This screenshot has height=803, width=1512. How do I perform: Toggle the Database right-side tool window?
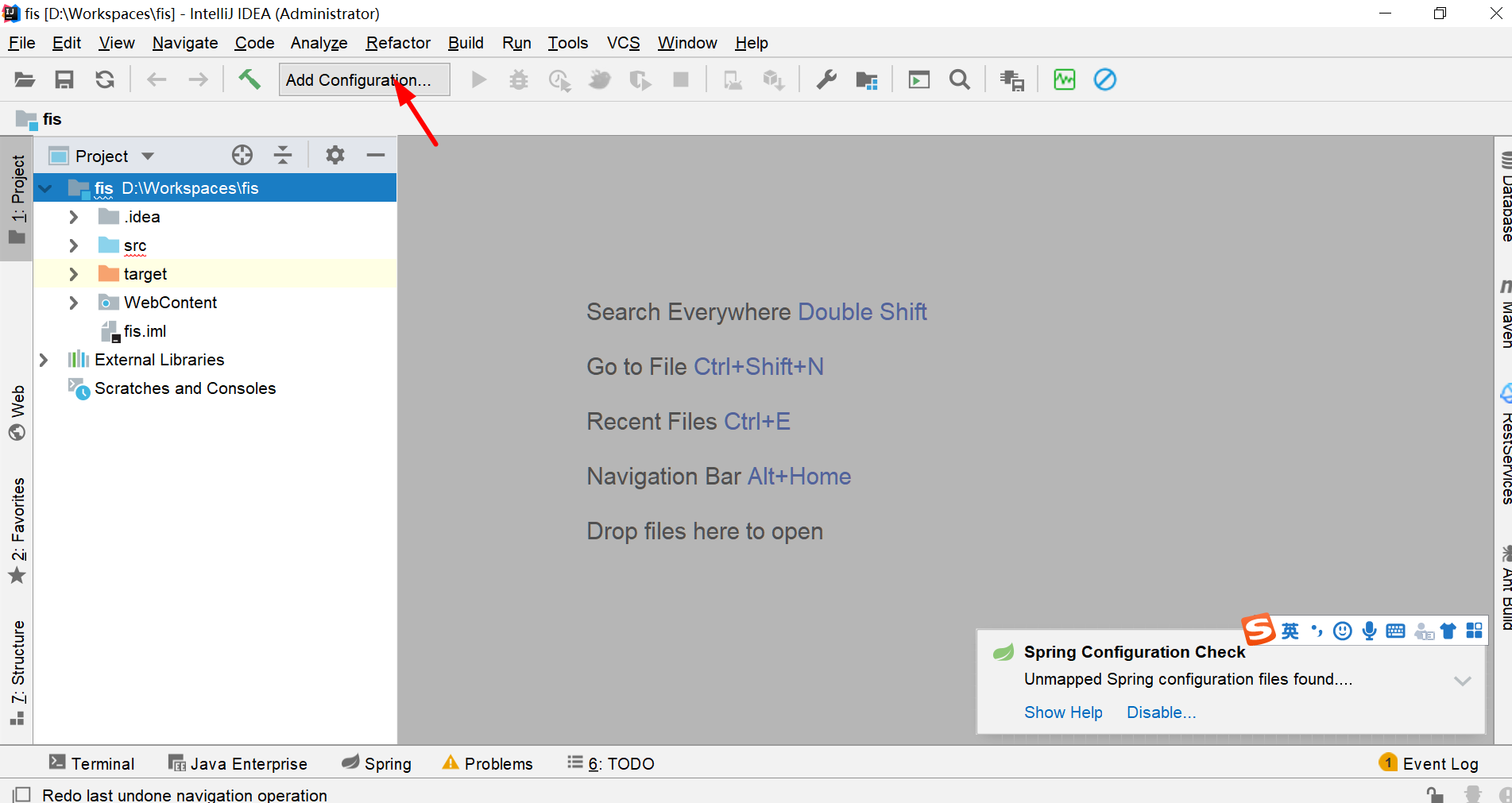click(x=1504, y=197)
